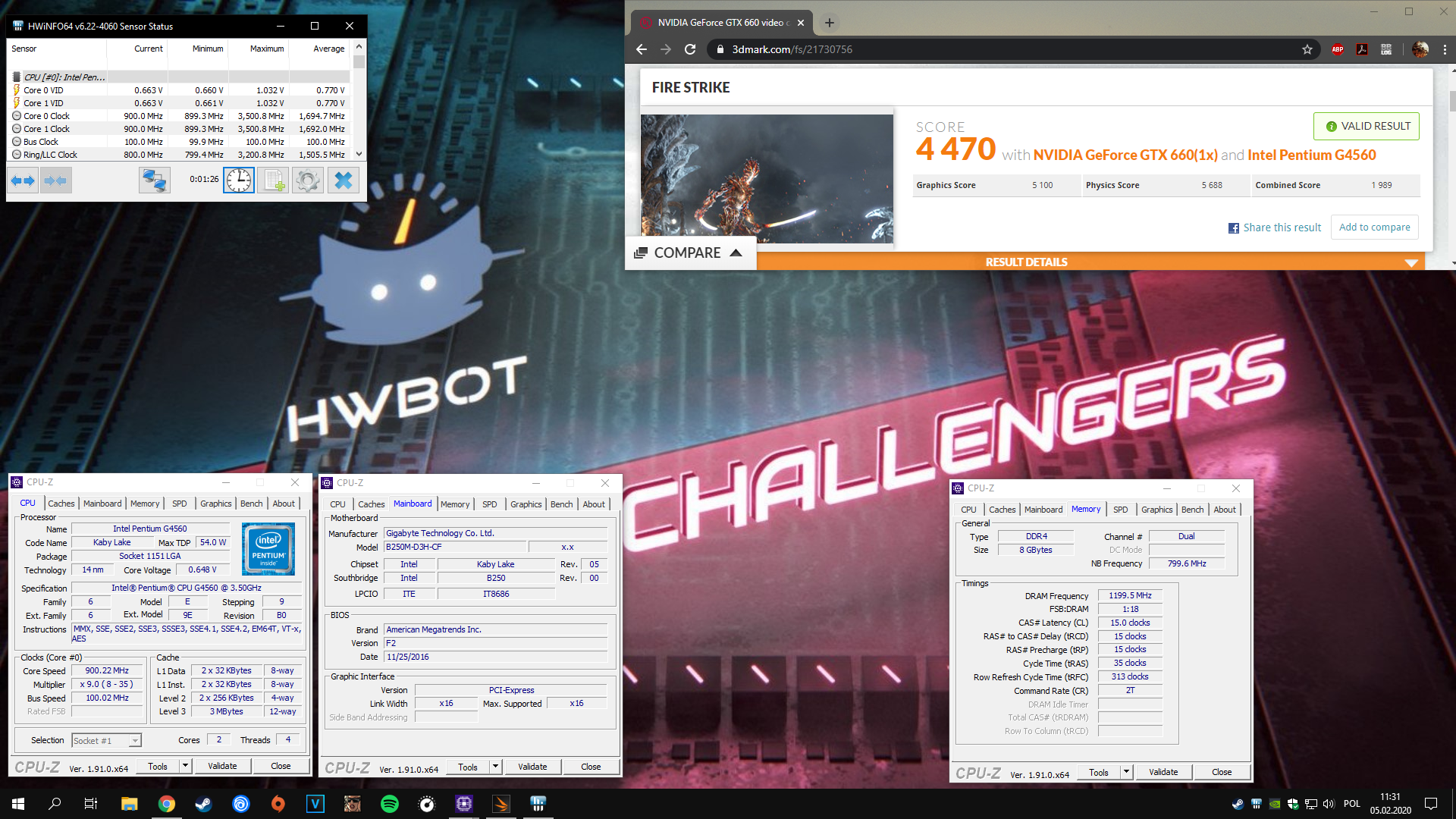1456x819 pixels.
Task: Click the CPU-Z taskbar icon
Action: pyautogui.click(x=464, y=804)
